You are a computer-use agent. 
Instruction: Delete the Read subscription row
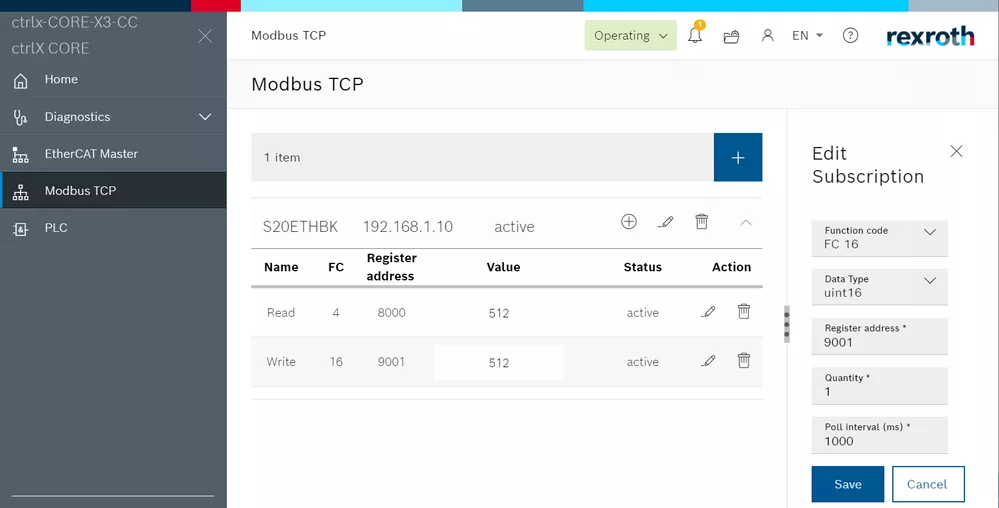coord(744,312)
